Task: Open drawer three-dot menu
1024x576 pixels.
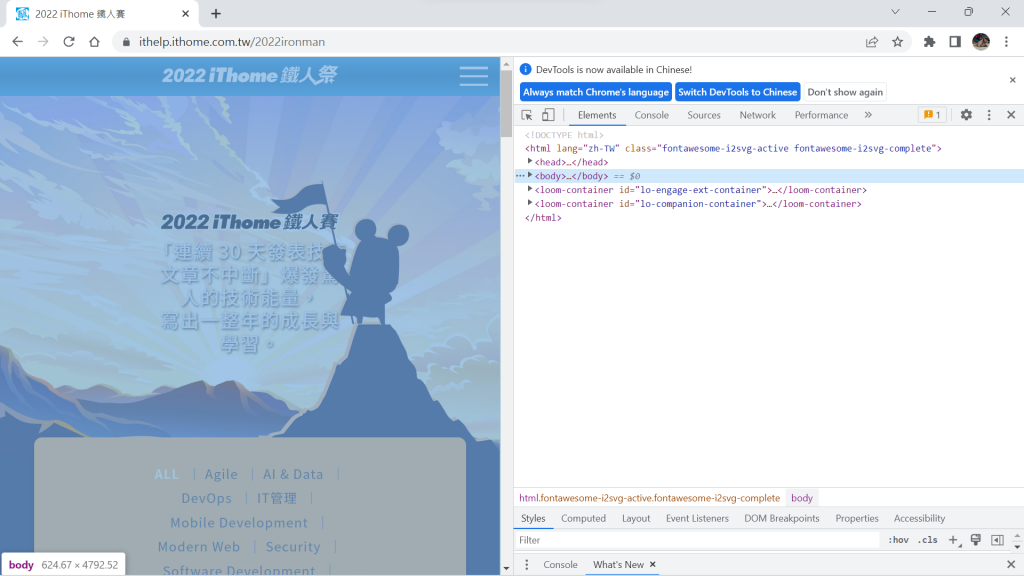Action: click(526, 565)
